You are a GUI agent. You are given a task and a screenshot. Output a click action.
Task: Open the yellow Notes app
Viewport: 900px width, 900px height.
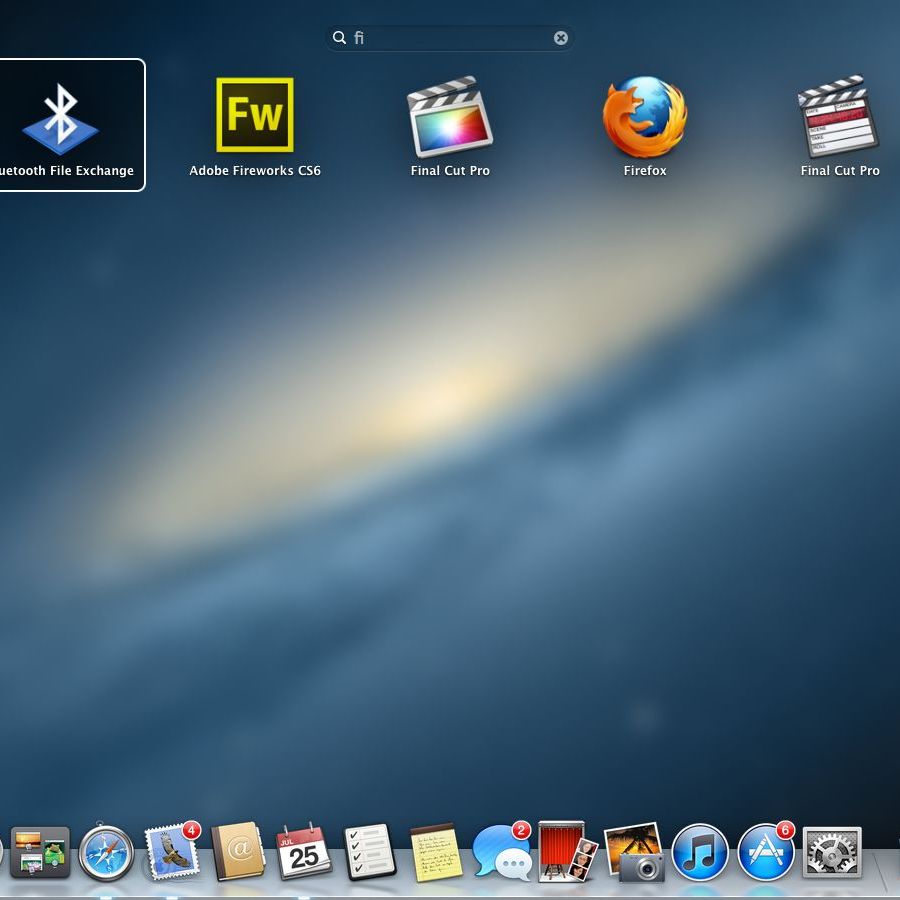pyautogui.click(x=436, y=853)
